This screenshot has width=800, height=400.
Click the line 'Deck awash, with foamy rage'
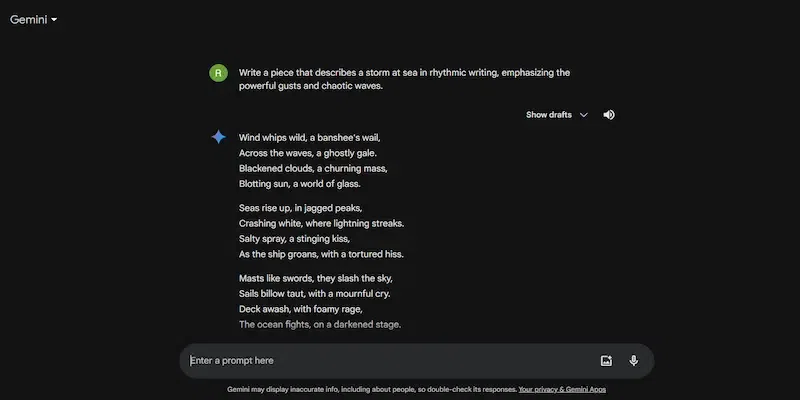point(296,309)
